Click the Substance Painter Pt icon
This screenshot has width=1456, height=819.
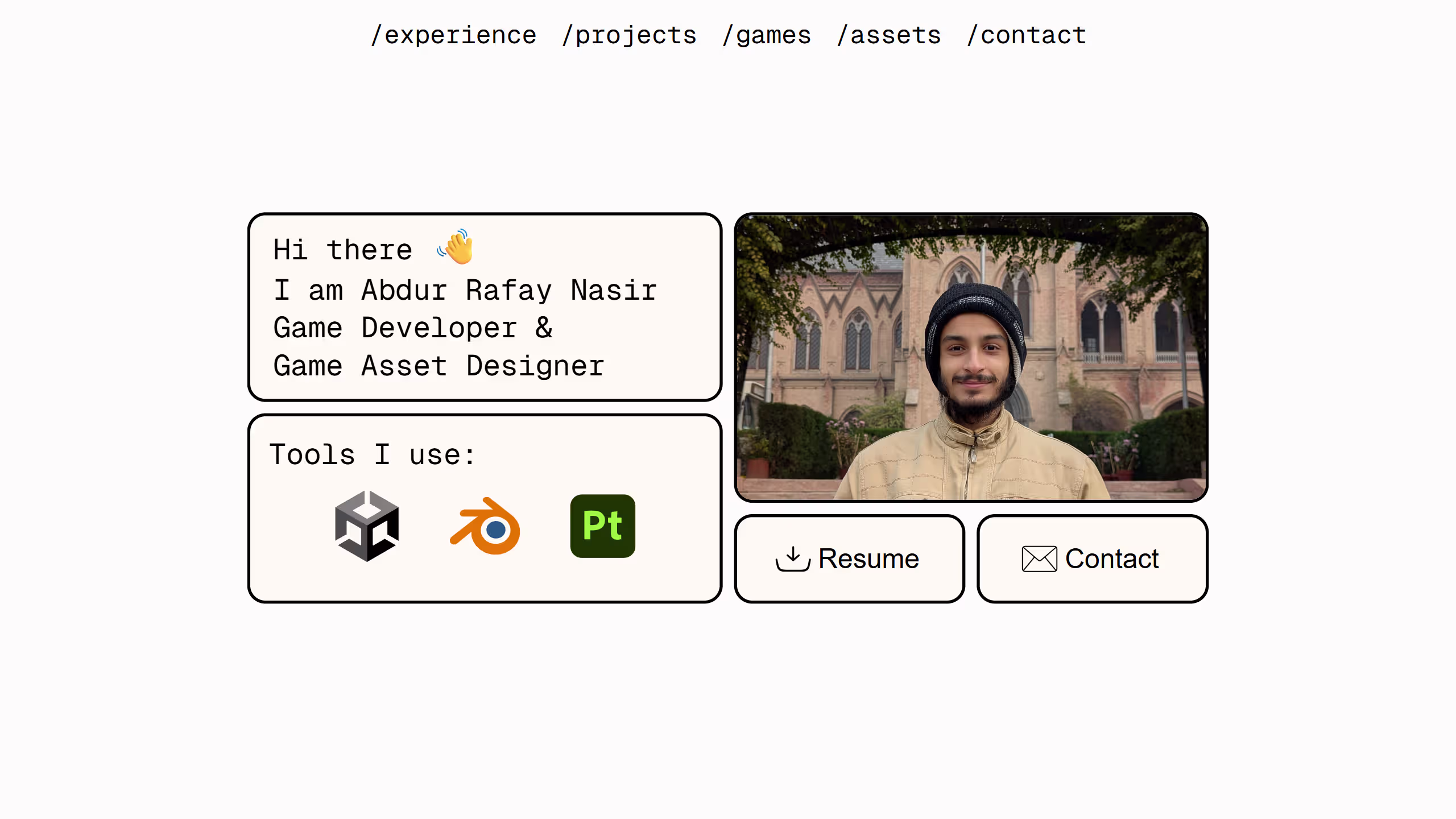[603, 526]
